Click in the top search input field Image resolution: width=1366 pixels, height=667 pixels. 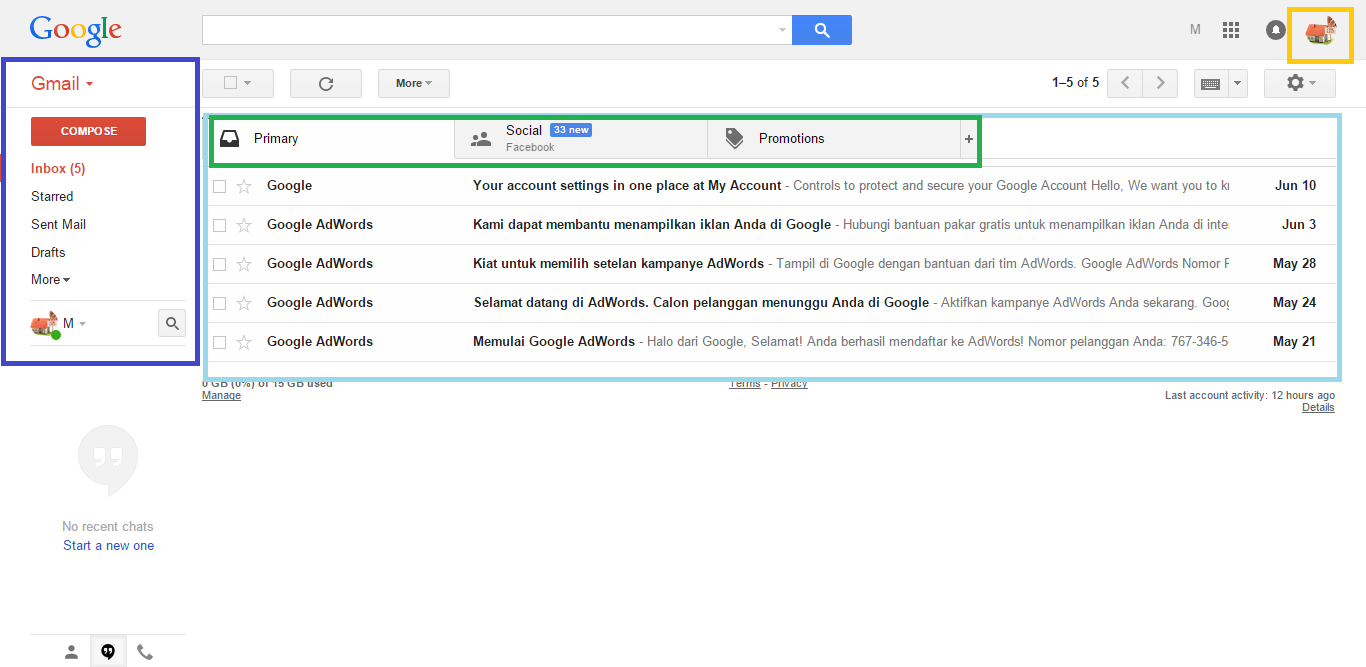pos(490,30)
